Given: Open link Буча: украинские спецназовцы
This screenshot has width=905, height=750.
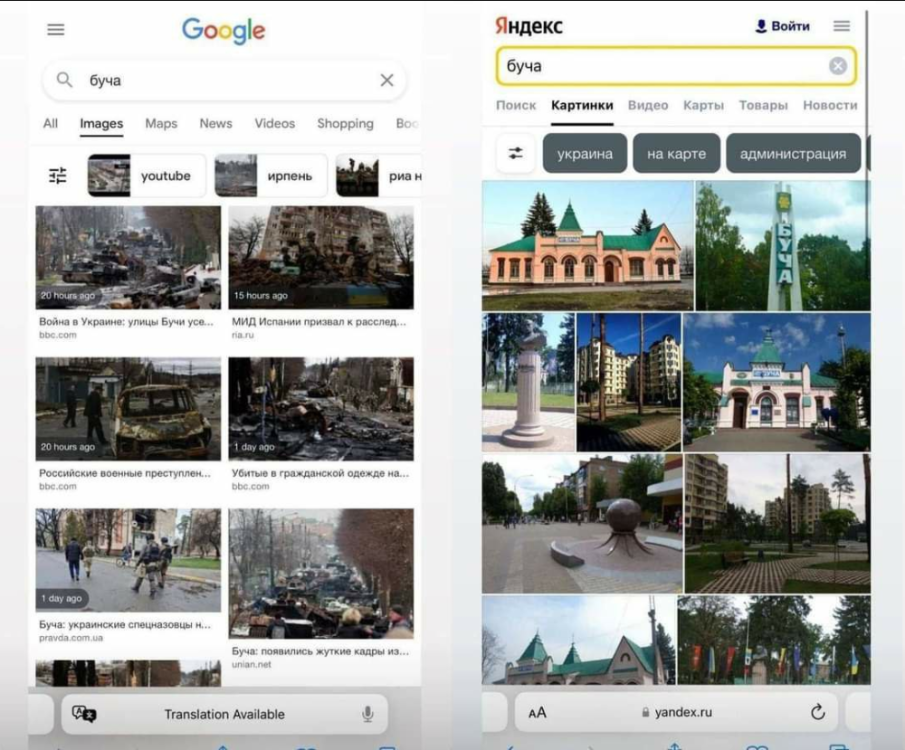Looking at the screenshot, I should click(x=125, y=624).
